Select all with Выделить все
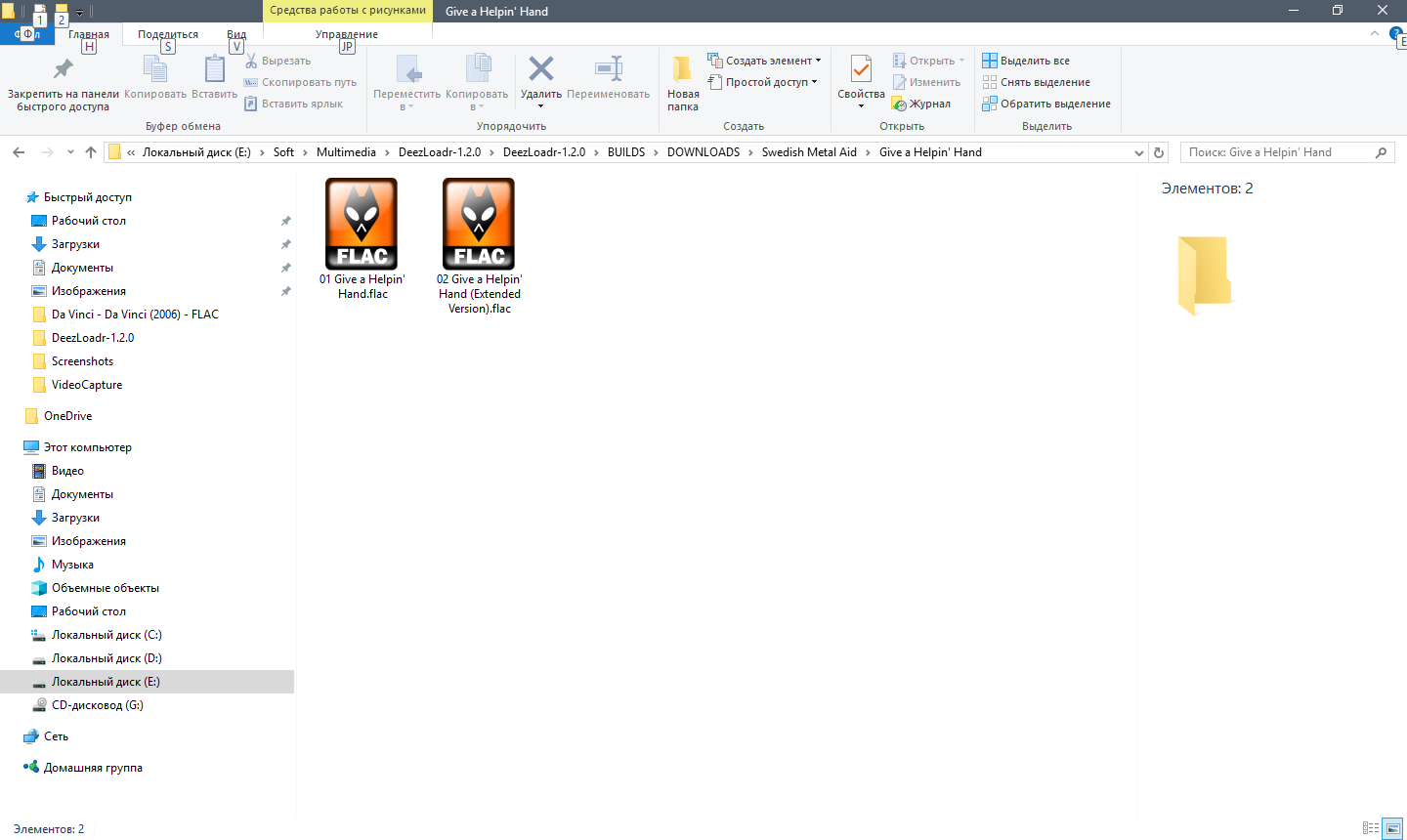Screen dimensions: 1407x840 click(x=1026, y=61)
